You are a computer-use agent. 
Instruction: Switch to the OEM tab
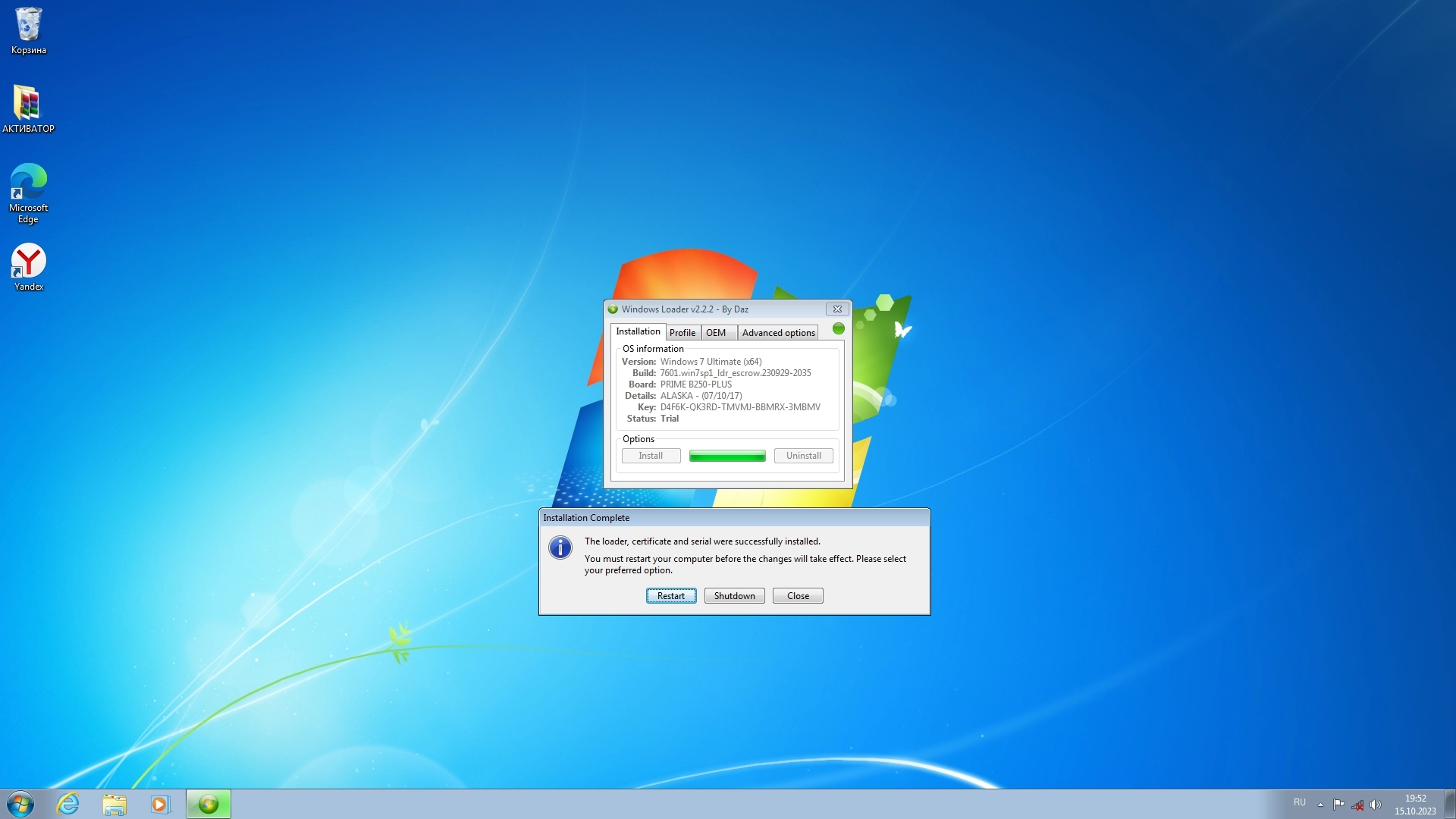[x=716, y=333]
